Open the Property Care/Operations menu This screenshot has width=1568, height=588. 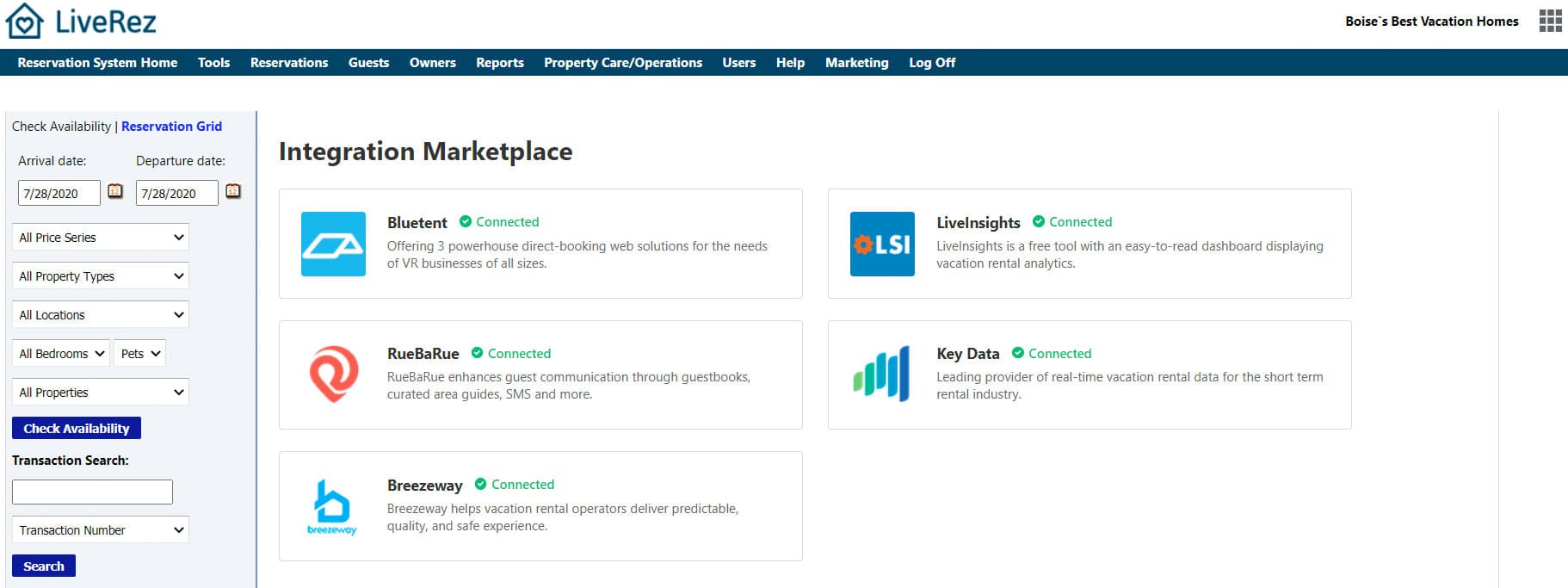pos(622,63)
